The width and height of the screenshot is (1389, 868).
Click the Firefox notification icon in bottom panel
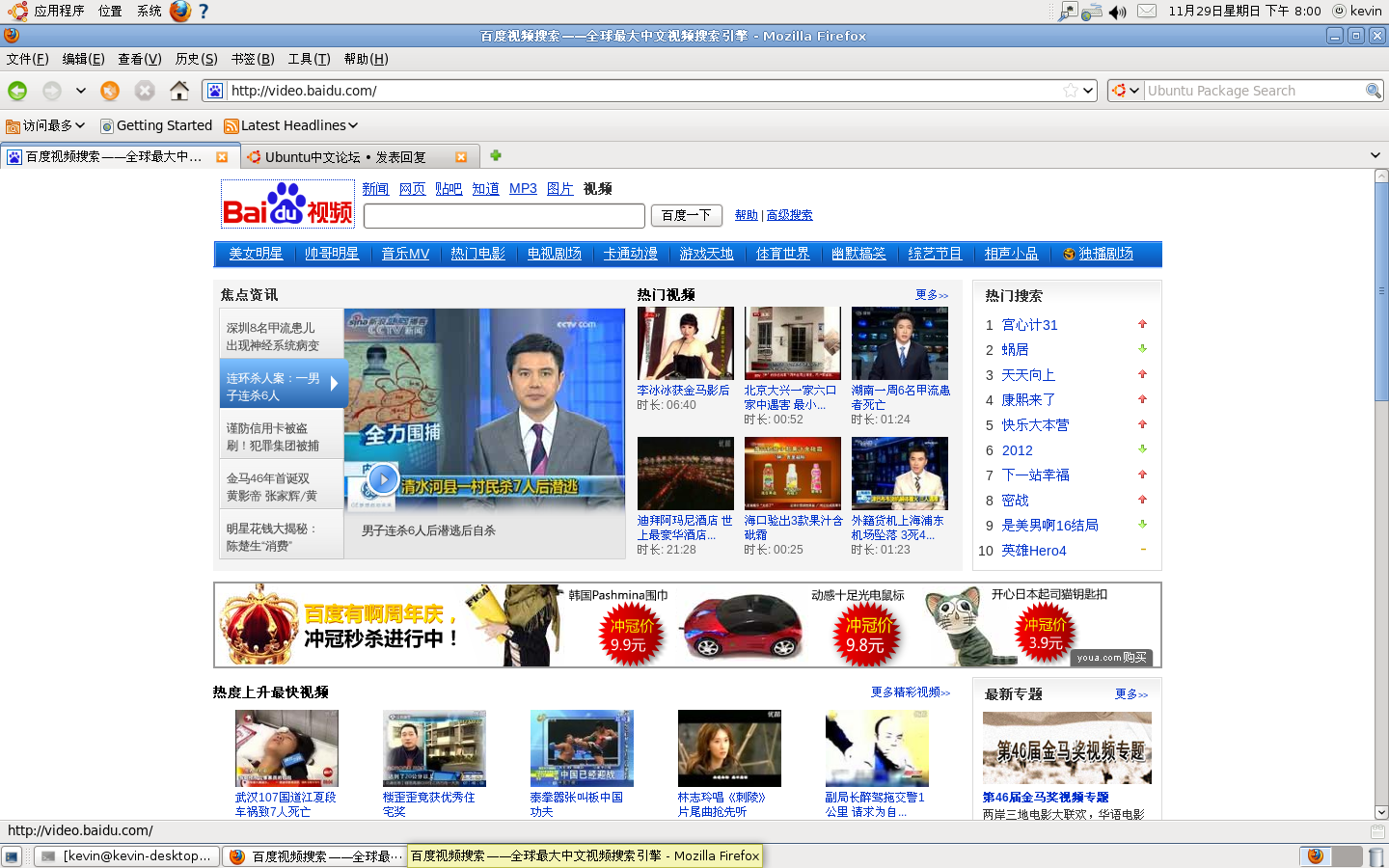(x=1316, y=856)
